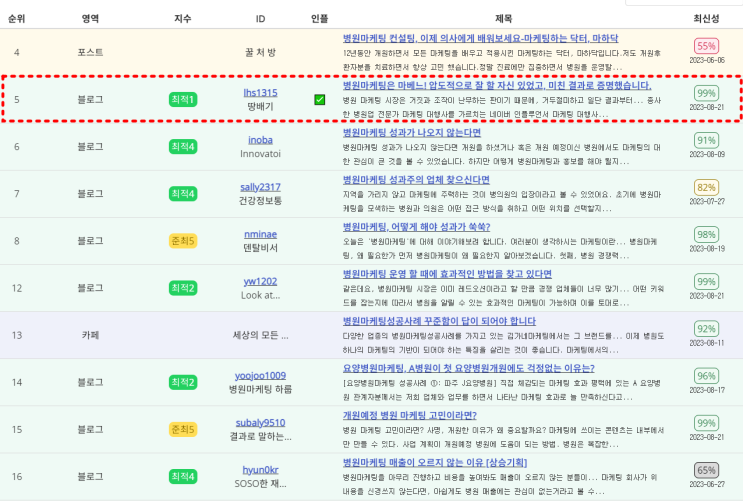Click the gray 65% freshness badge

click(x=706, y=470)
